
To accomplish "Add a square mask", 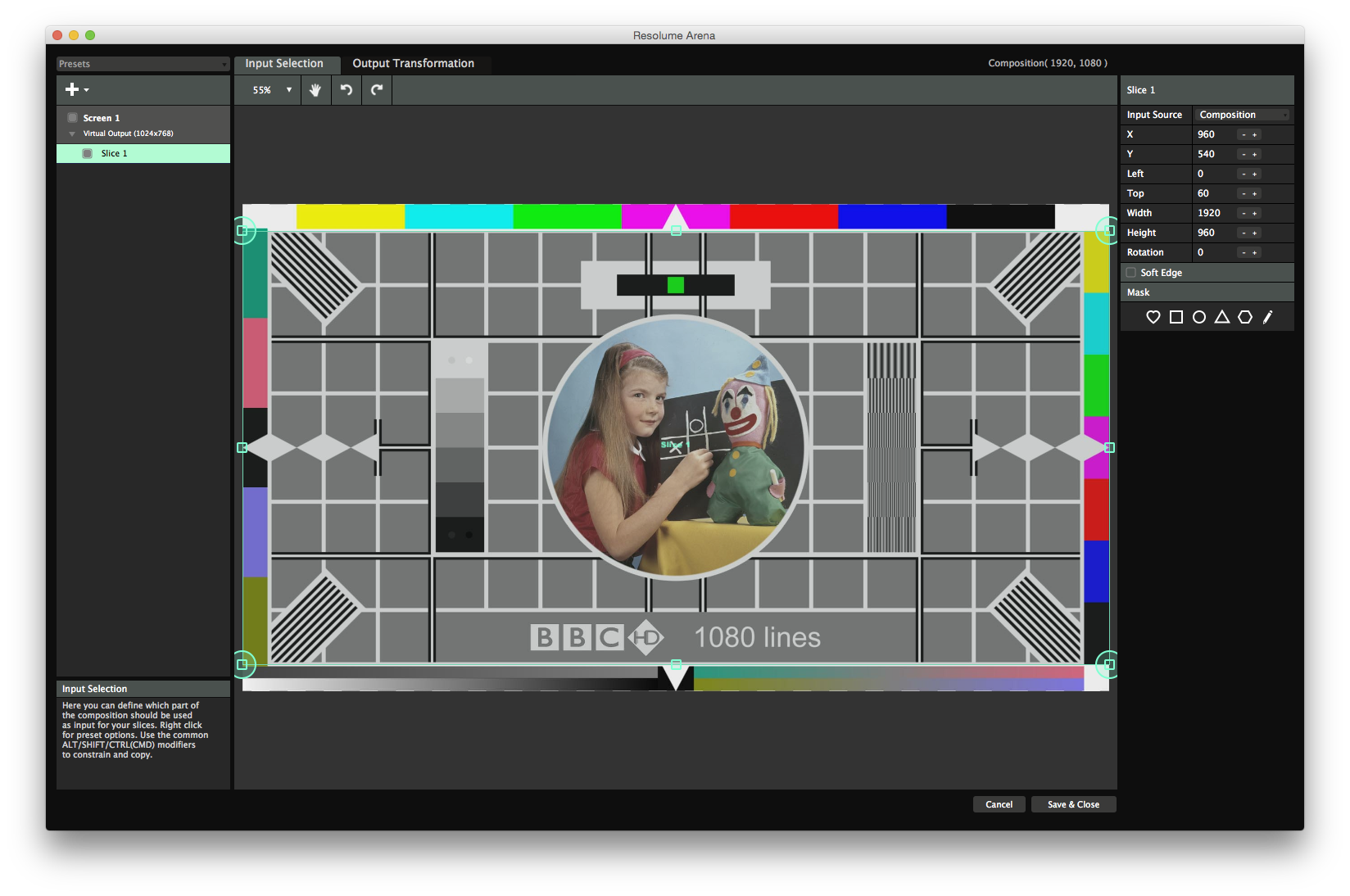I will [1176, 317].
